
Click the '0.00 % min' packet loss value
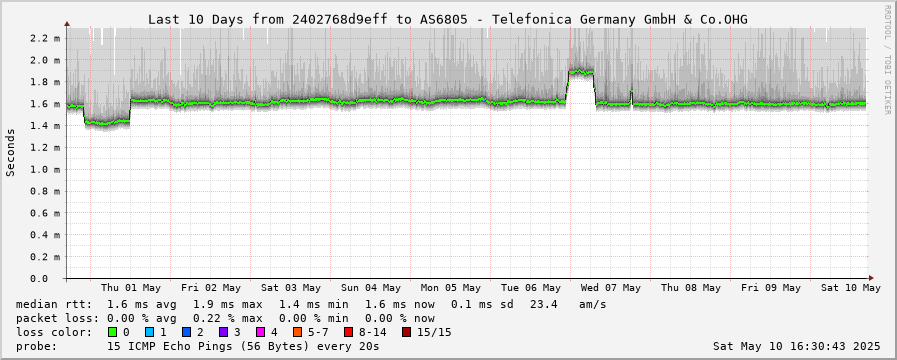coord(313,318)
